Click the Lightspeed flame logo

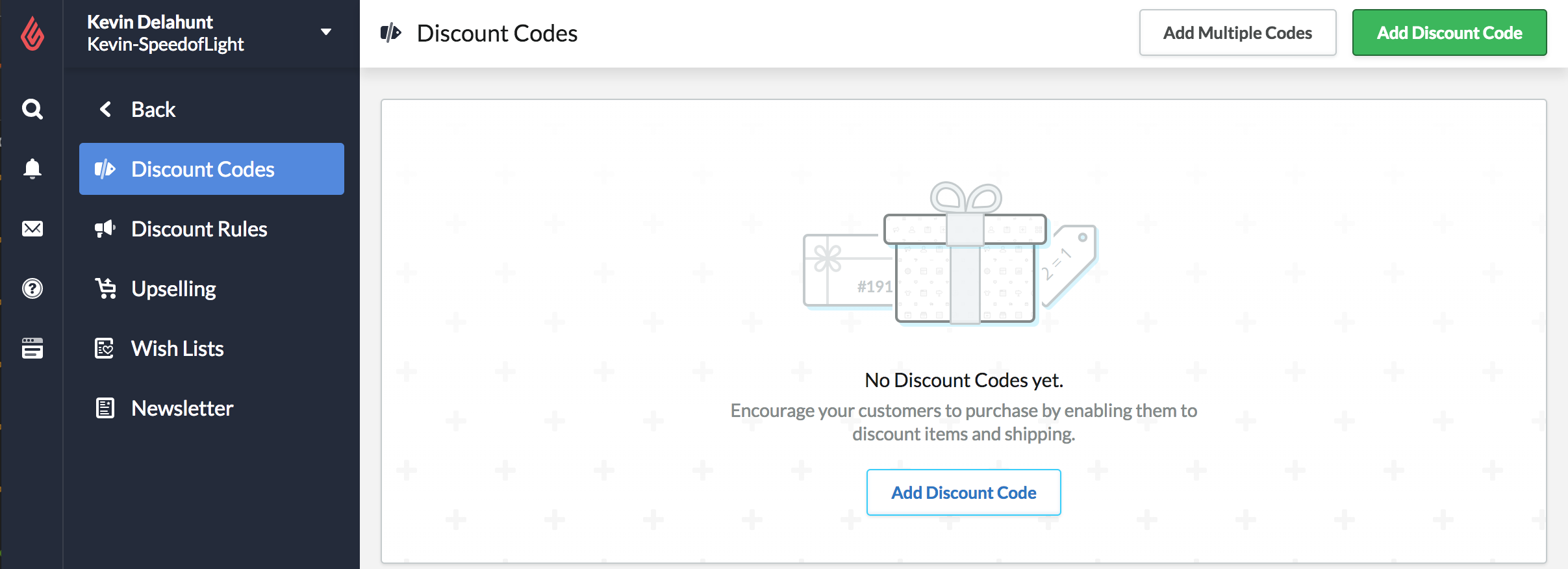[32, 33]
